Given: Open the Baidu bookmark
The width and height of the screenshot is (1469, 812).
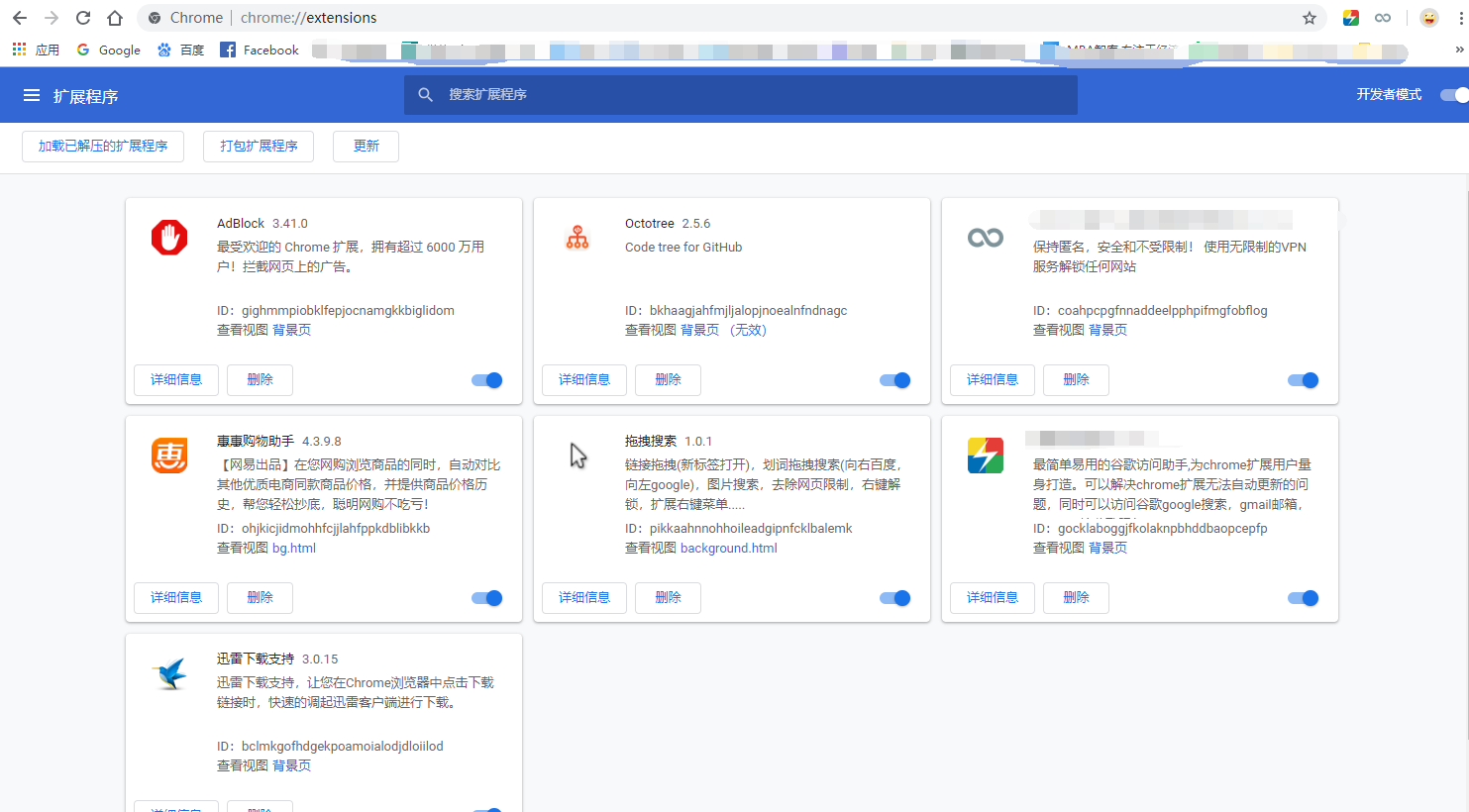Looking at the screenshot, I should point(180,50).
